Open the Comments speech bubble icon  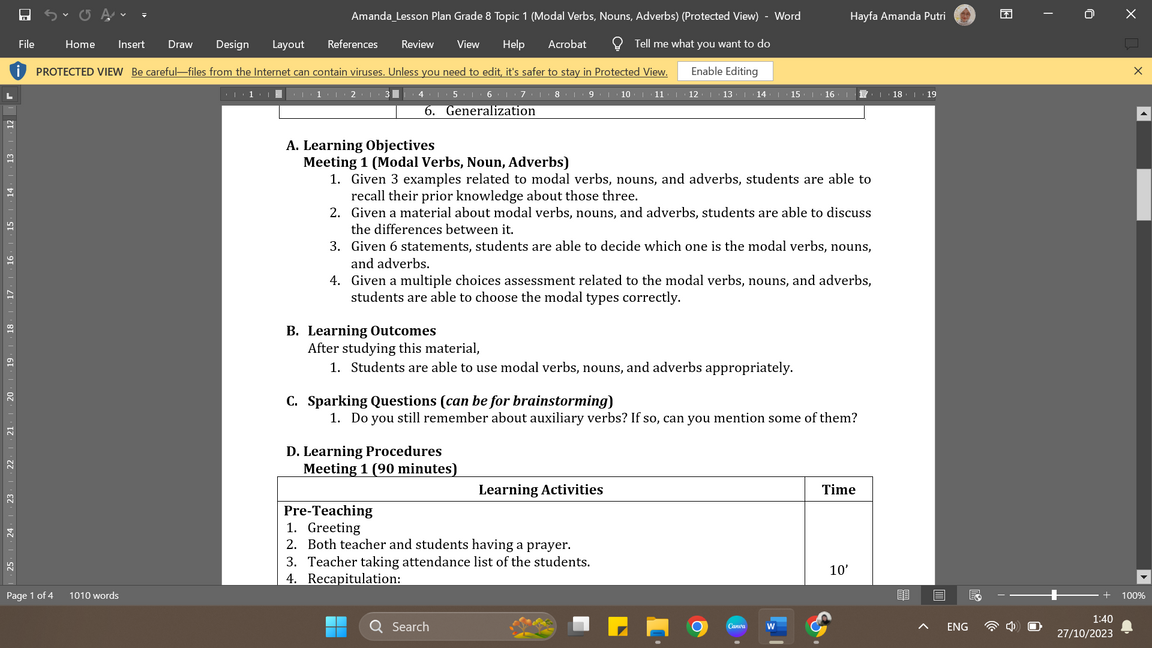click(1131, 44)
